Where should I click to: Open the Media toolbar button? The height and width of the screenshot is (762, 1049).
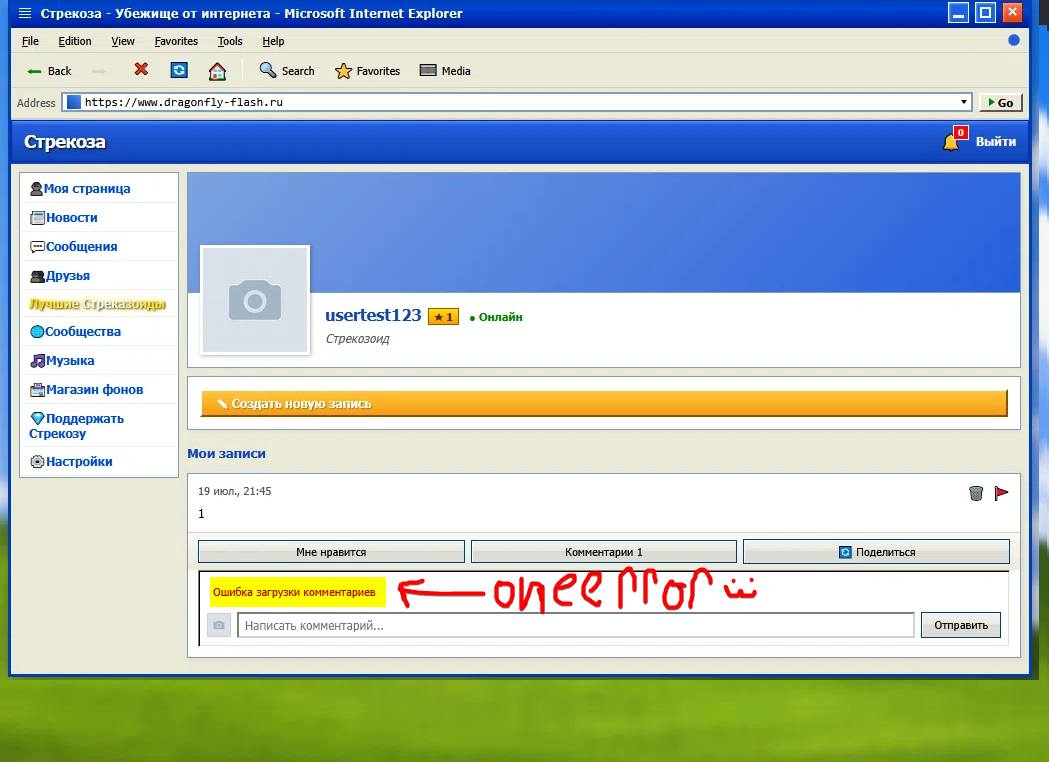point(445,70)
